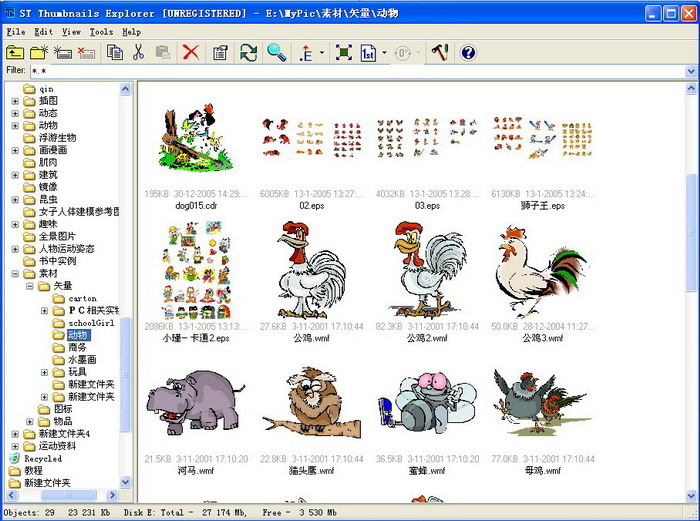Open the File menu

[16, 32]
